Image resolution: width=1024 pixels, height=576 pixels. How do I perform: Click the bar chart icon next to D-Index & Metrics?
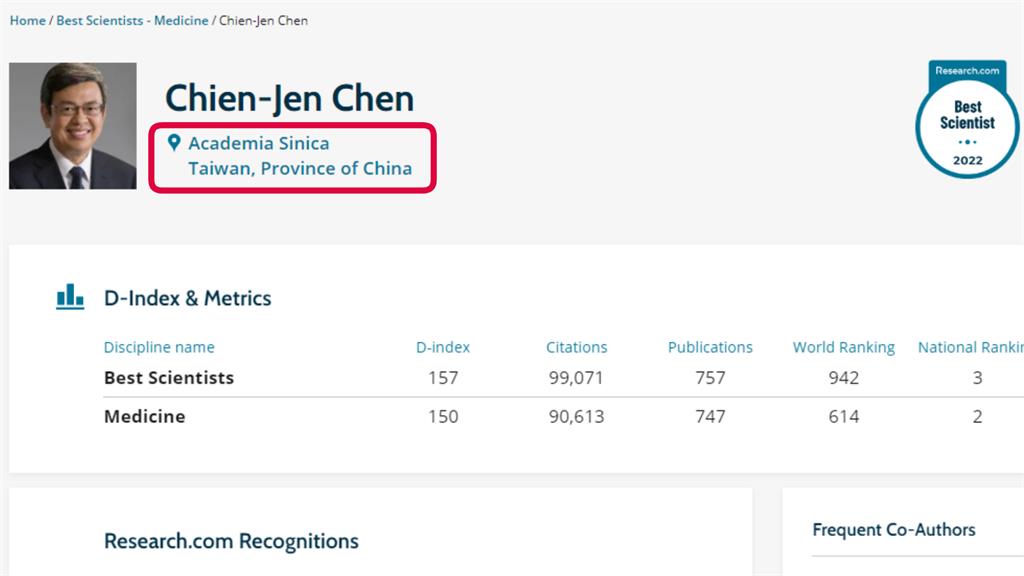70,297
